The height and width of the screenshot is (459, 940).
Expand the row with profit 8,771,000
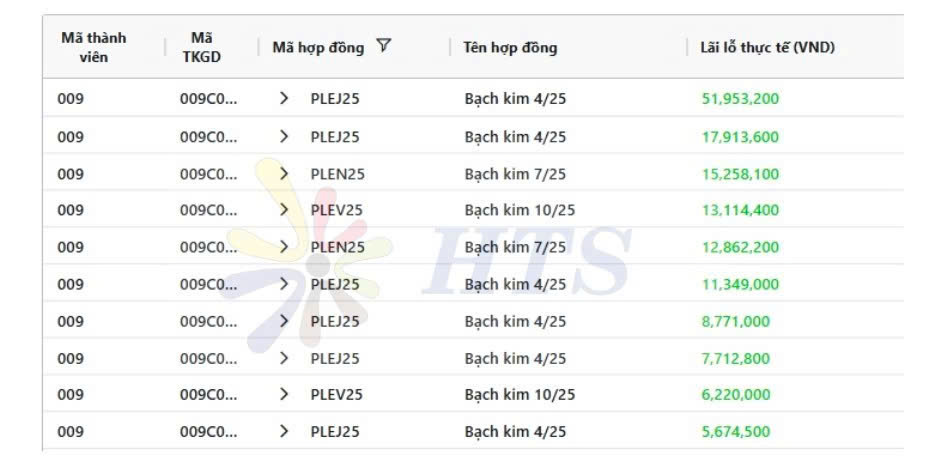284,321
